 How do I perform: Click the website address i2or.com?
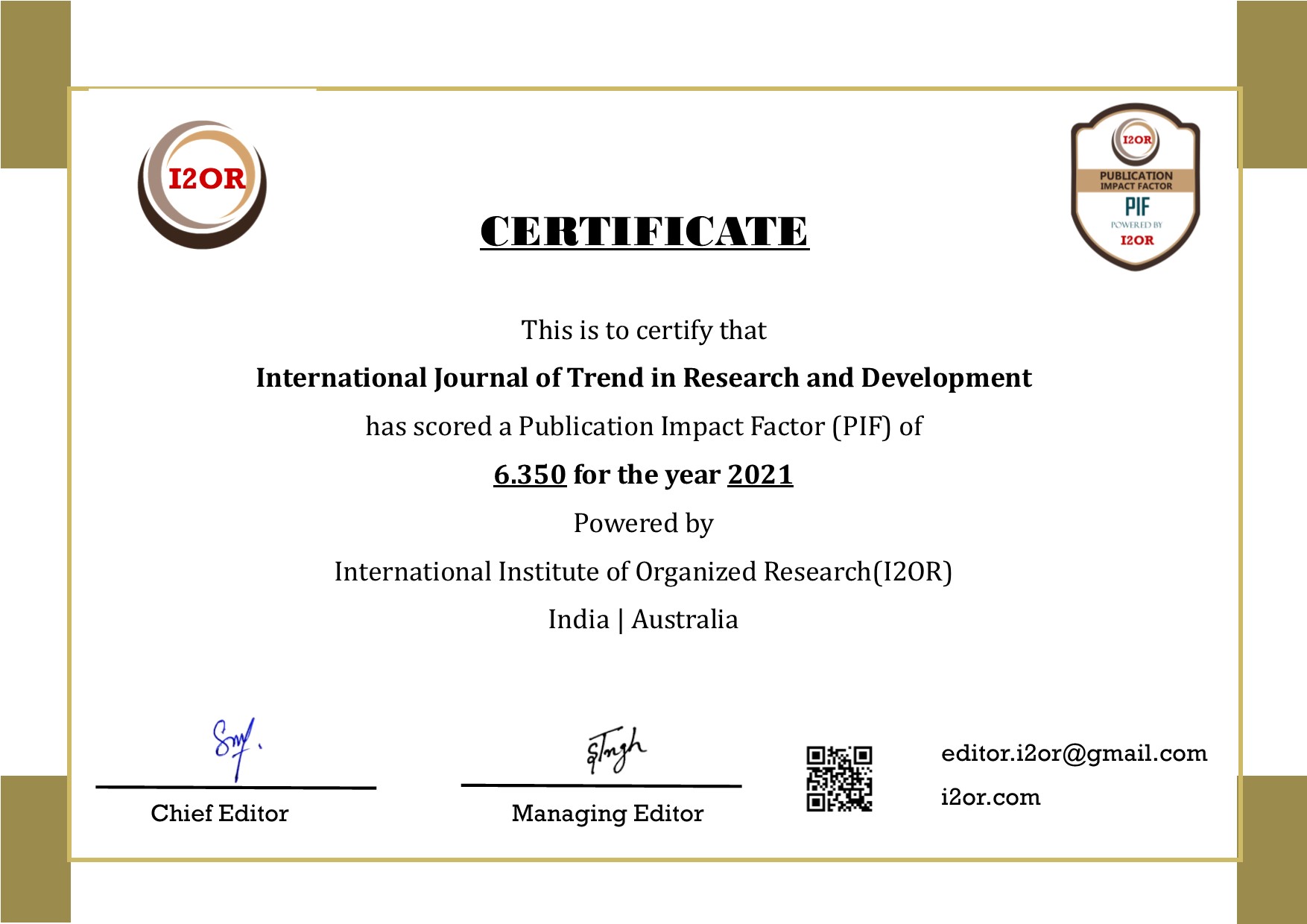click(991, 797)
